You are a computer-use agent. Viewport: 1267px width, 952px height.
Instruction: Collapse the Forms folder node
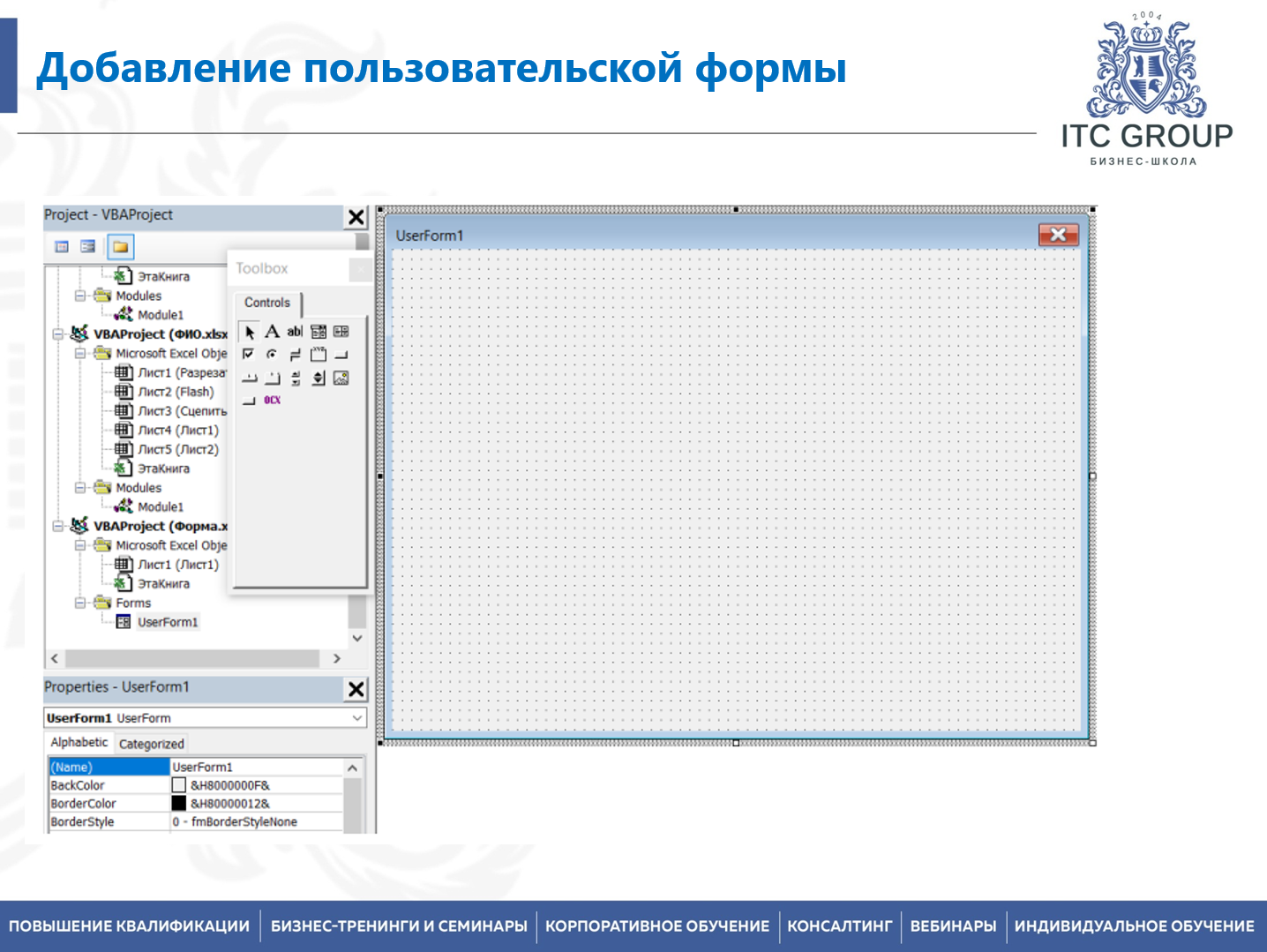pos(80,603)
